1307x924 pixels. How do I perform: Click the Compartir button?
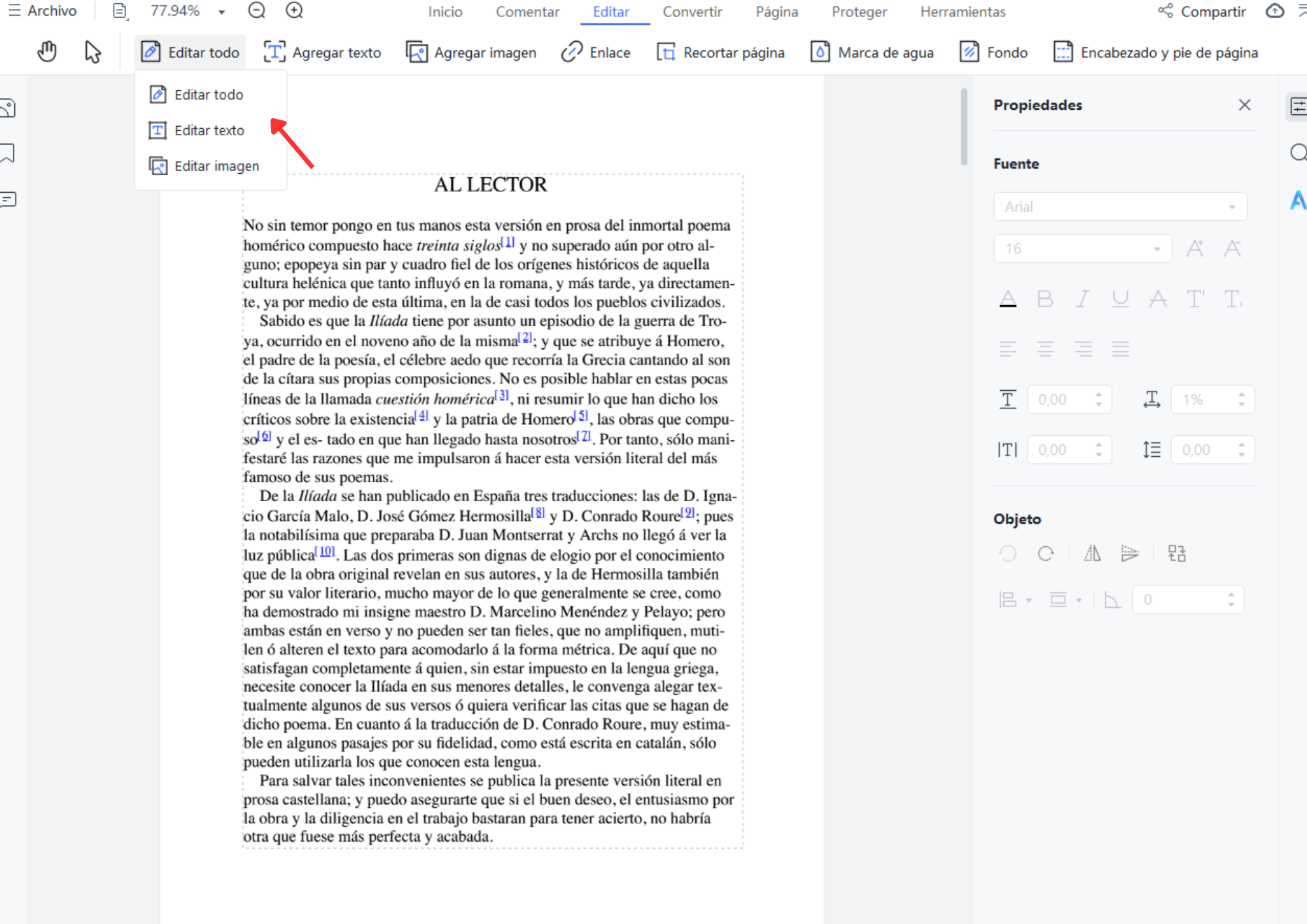(x=1202, y=12)
